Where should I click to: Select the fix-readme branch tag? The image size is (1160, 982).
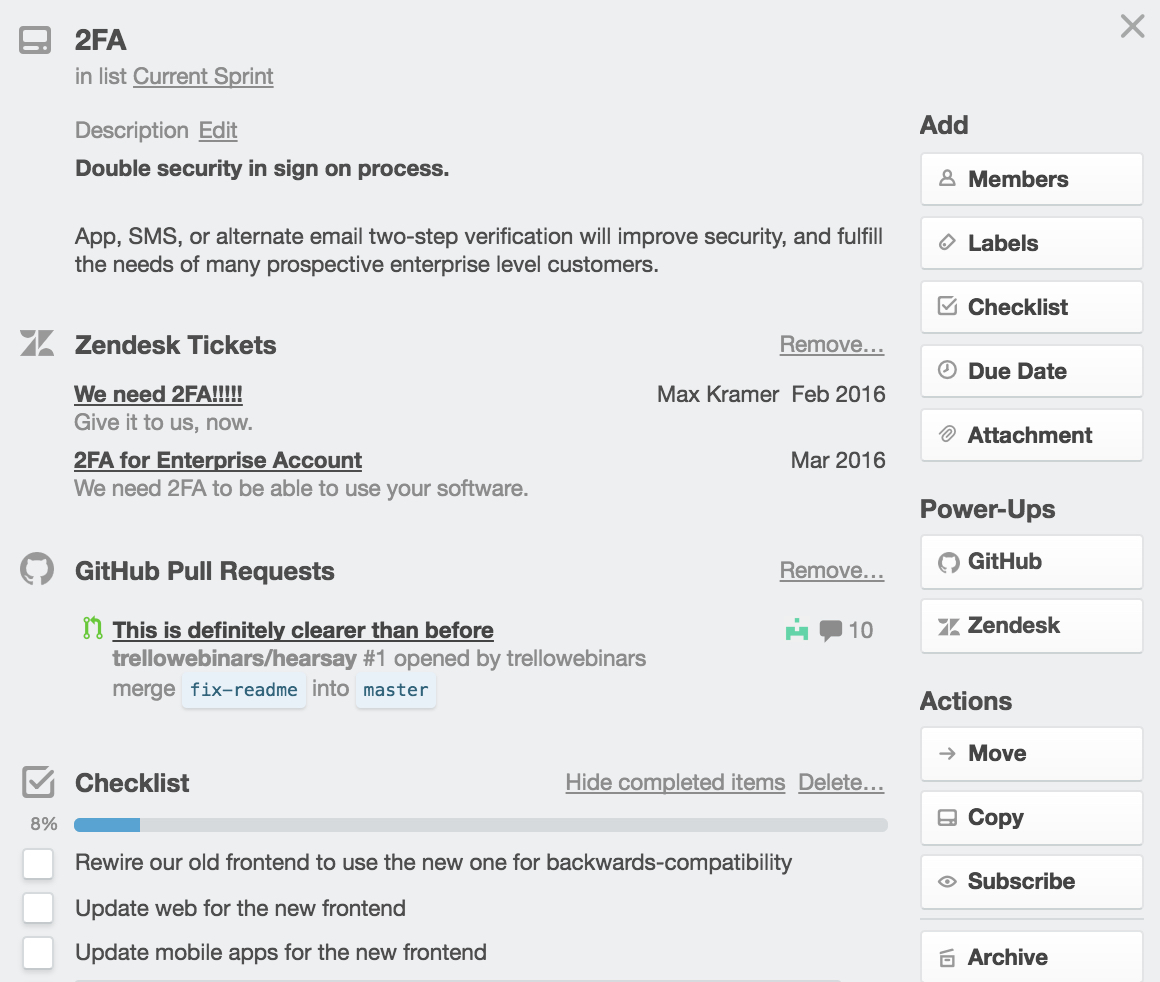243,690
